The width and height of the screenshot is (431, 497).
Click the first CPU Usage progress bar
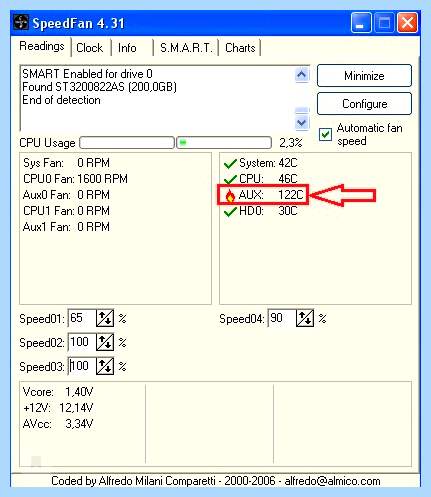coord(127,143)
